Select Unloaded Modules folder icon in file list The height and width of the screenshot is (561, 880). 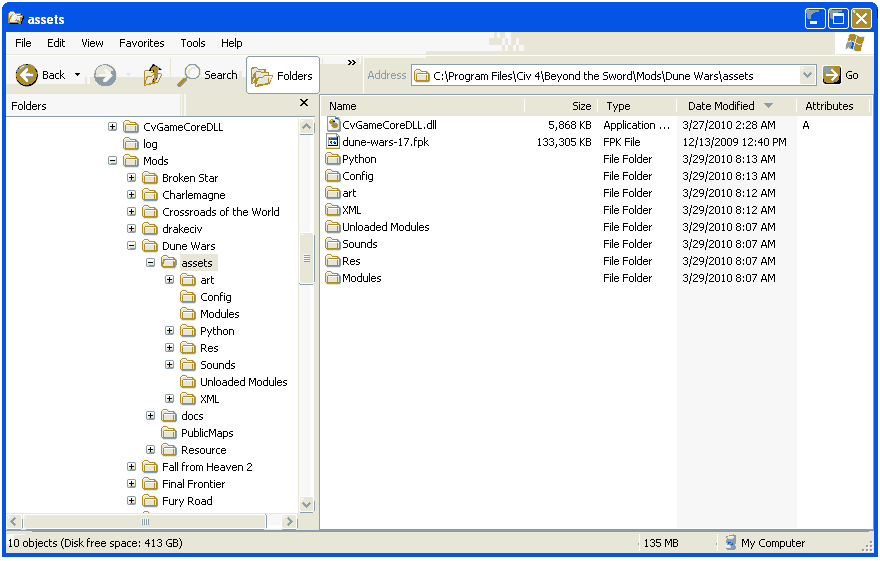coord(333,227)
